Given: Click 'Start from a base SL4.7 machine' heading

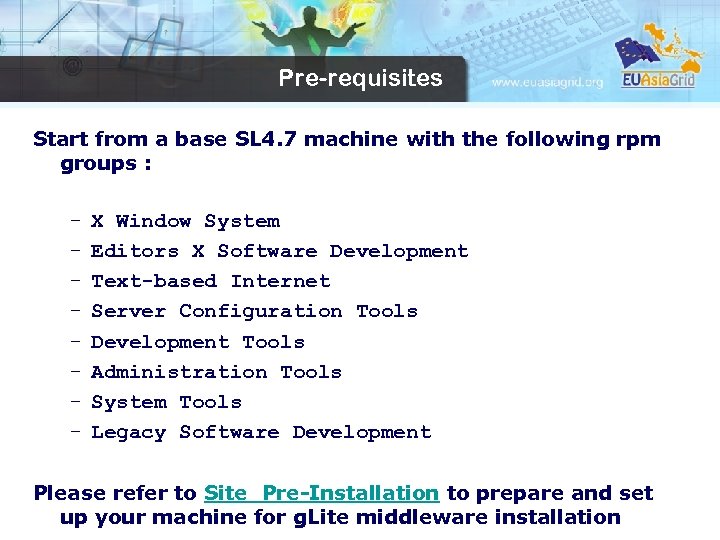Looking at the screenshot, I should coord(347,151).
